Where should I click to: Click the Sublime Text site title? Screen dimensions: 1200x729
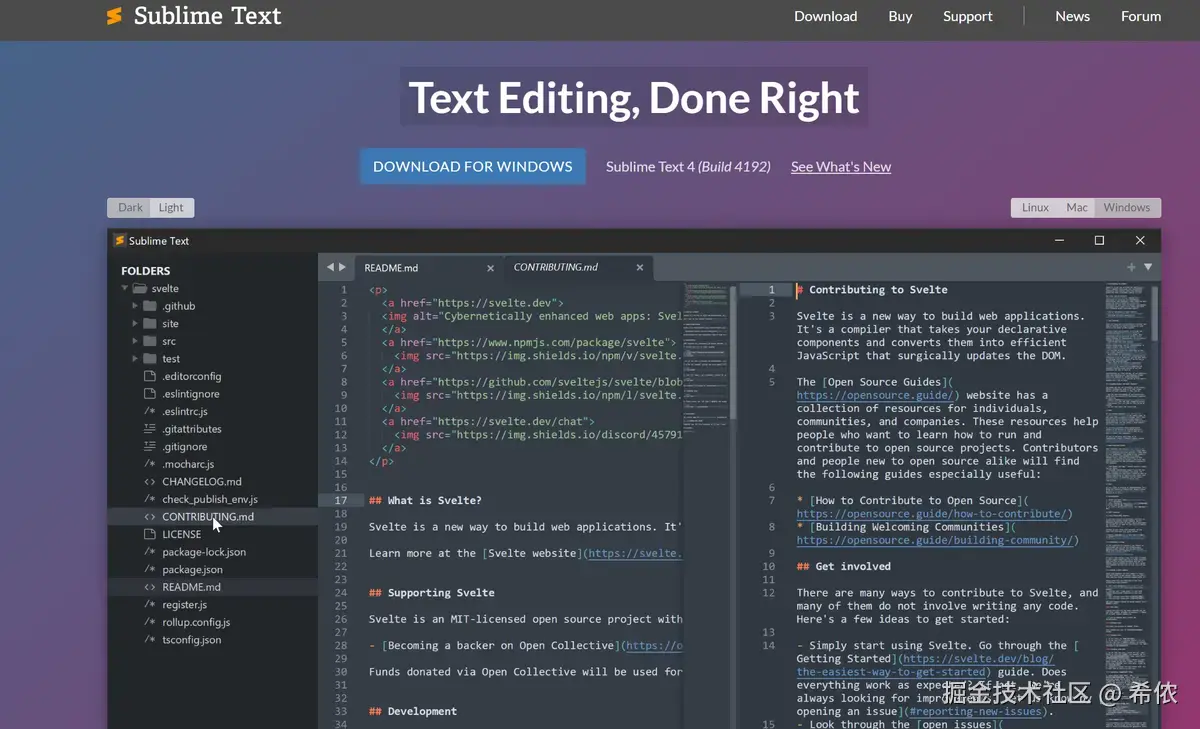pos(207,16)
